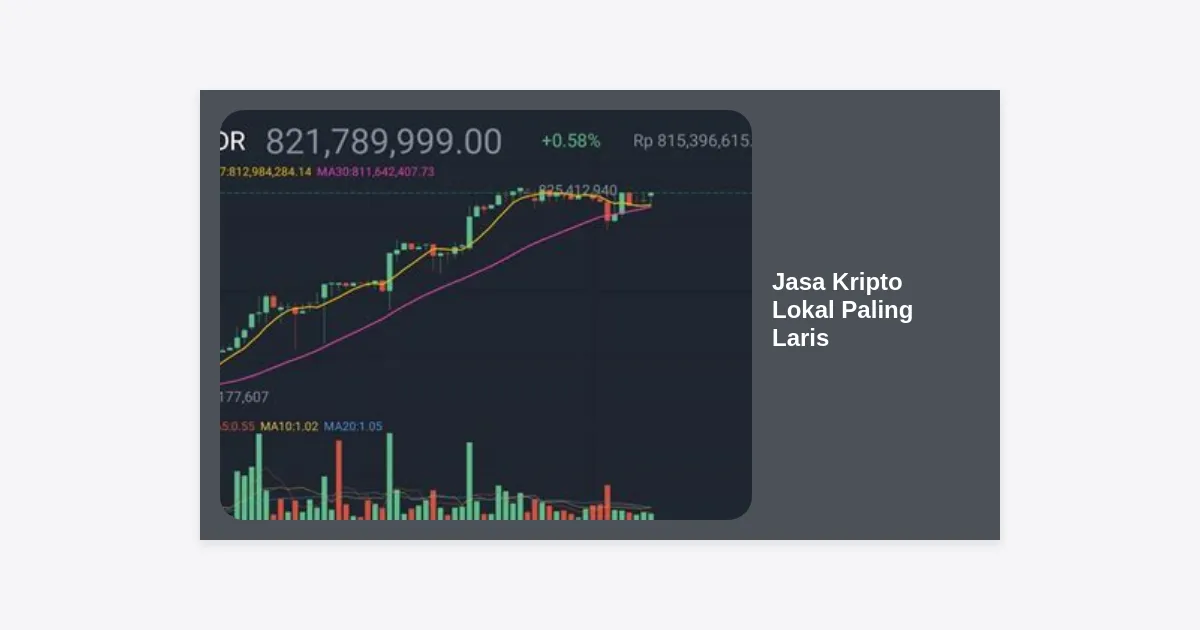
Task: Click the IDR pair label beside price
Action: 232,142
